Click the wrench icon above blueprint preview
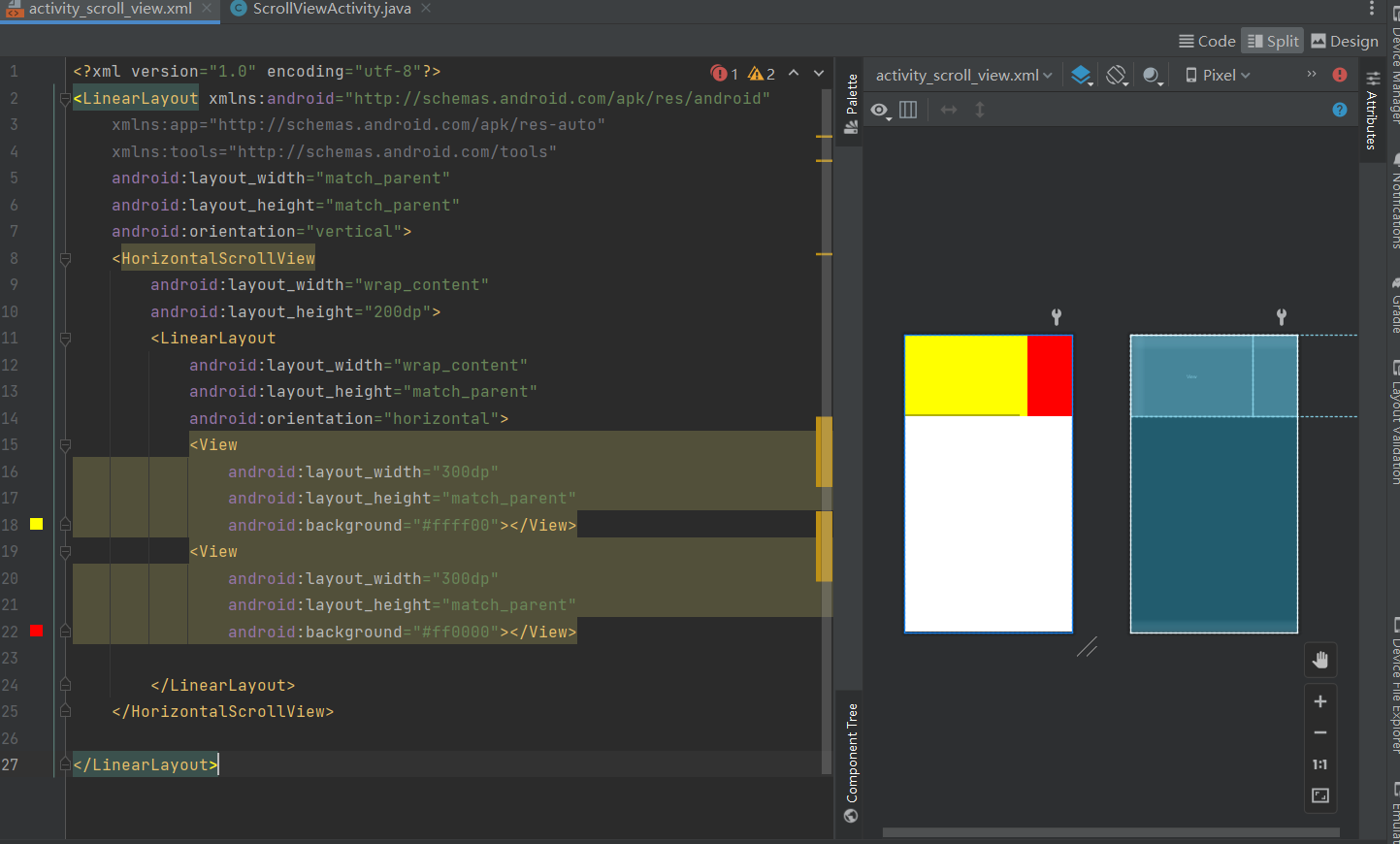Viewport: 1400px width, 844px height. pos(1282,316)
